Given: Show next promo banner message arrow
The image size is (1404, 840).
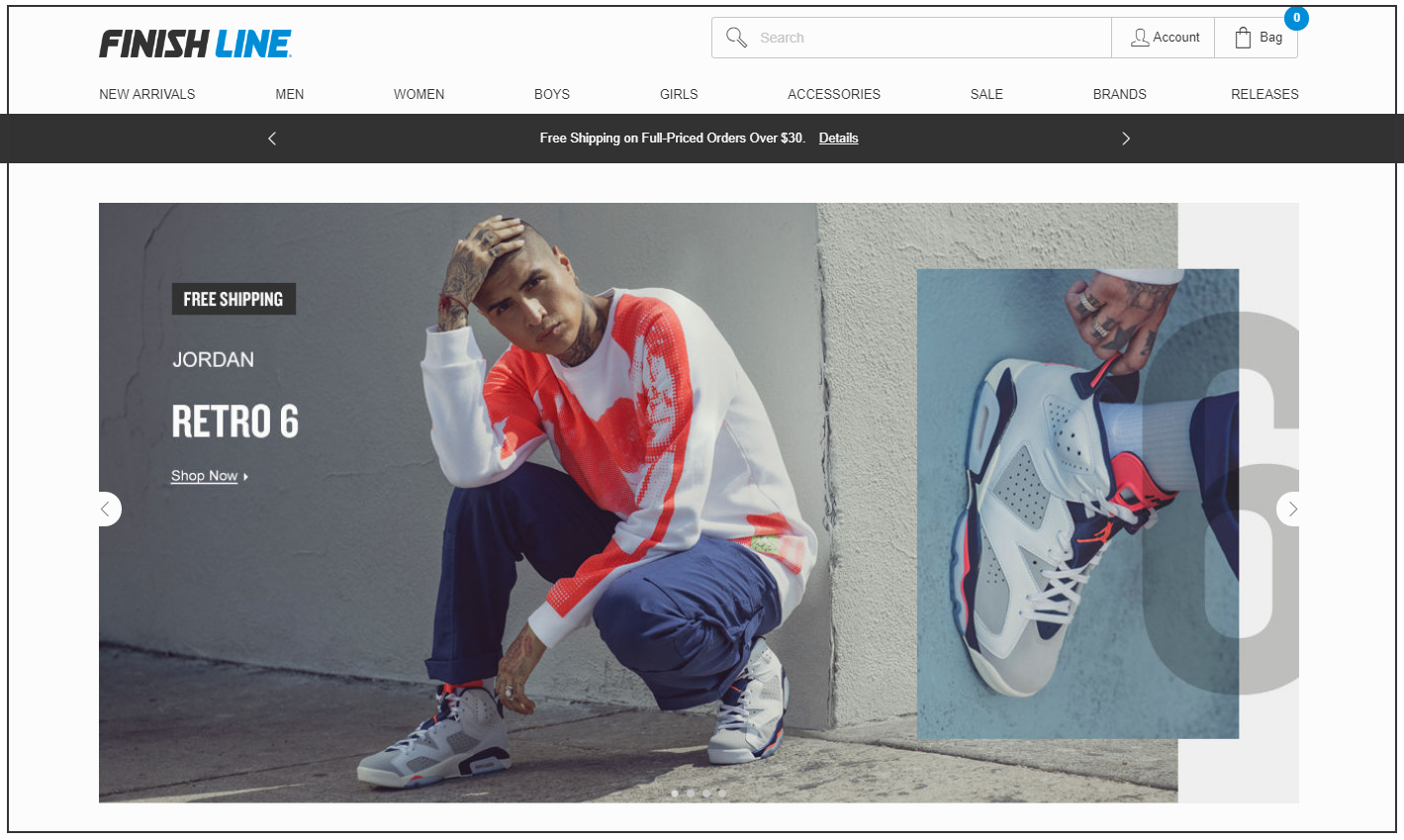Looking at the screenshot, I should pos(1126,139).
